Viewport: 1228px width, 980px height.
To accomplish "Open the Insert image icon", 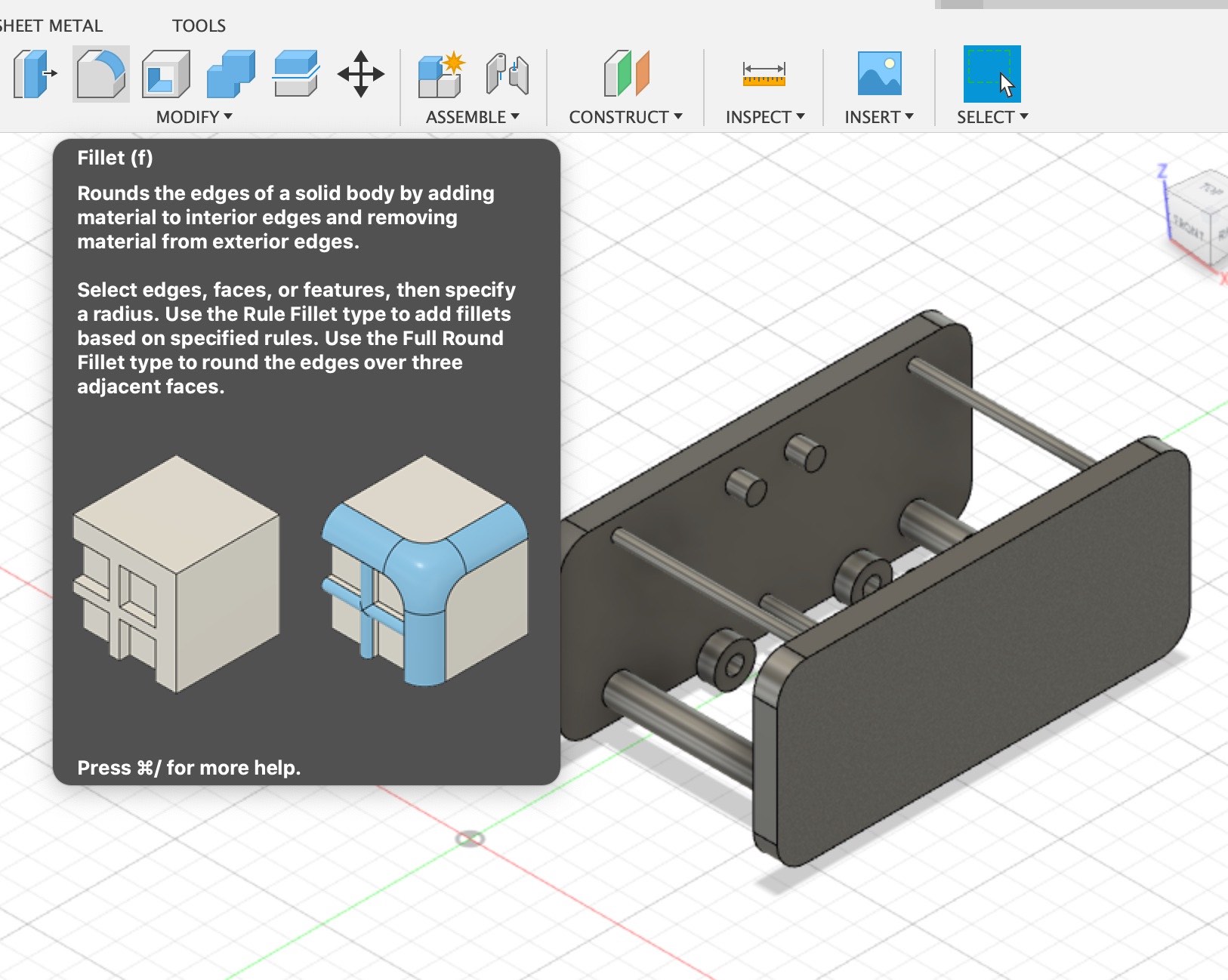I will (879, 73).
